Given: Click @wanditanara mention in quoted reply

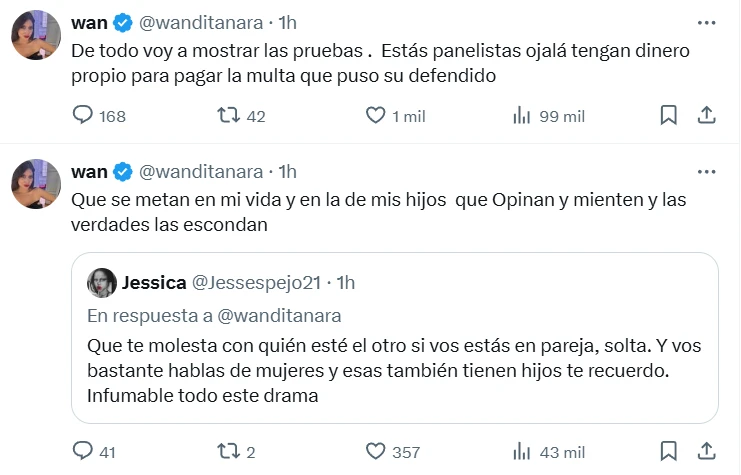Looking at the screenshot, I should 279,315.
